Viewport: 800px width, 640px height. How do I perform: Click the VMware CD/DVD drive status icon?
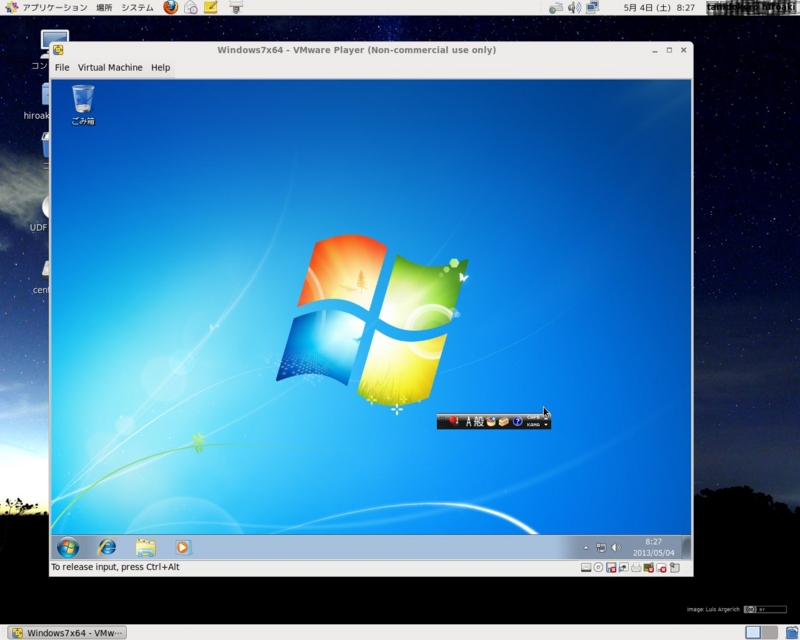coord(598,568)
